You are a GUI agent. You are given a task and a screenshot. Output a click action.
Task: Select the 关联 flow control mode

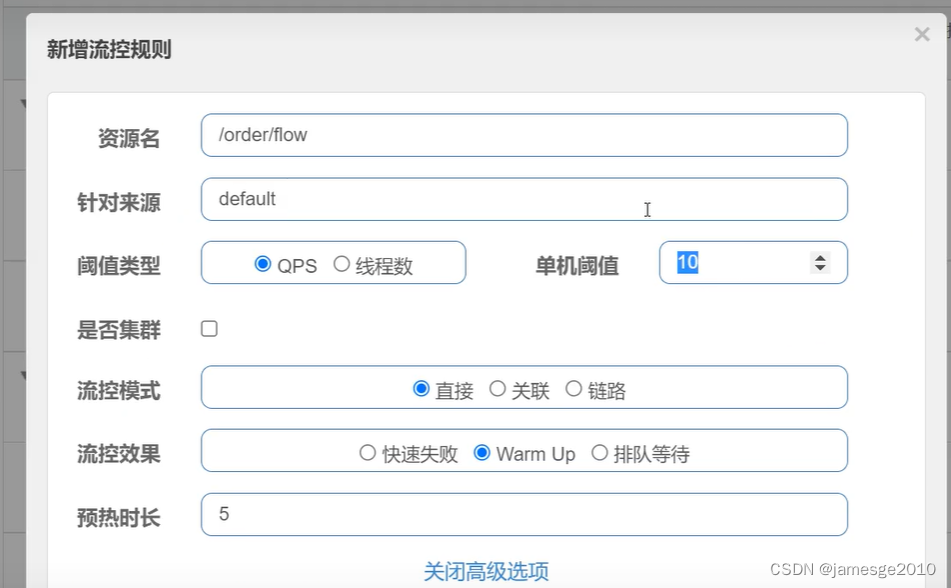click(x=497, y=388)
